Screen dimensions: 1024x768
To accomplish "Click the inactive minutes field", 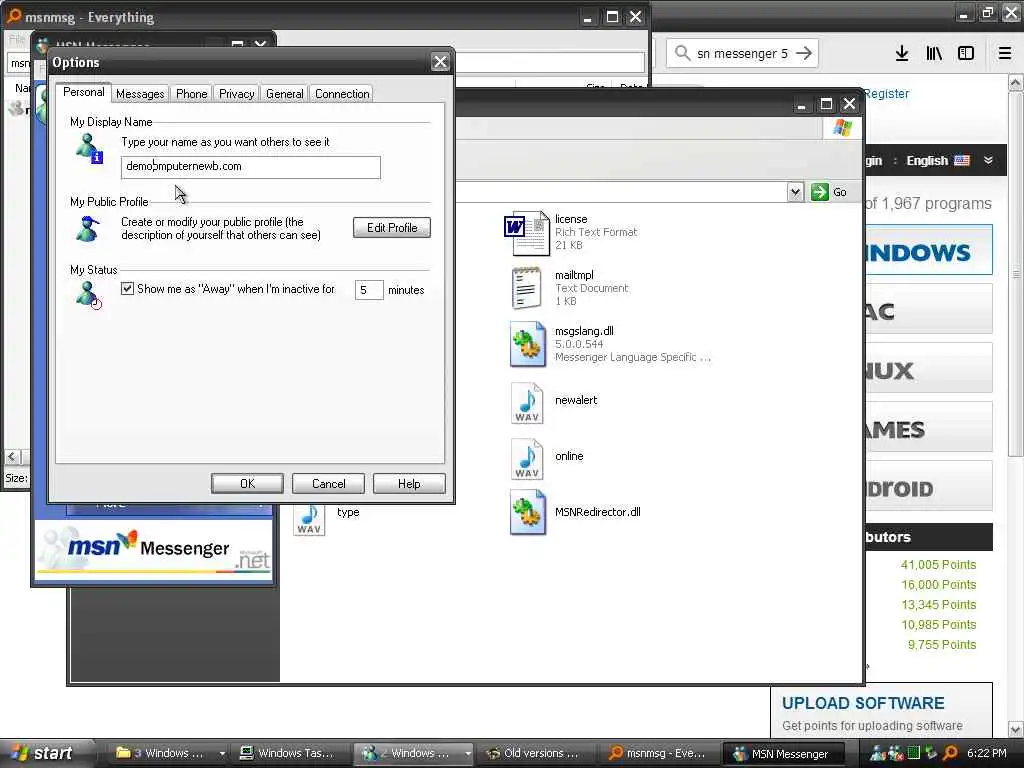I will [369, 290].
